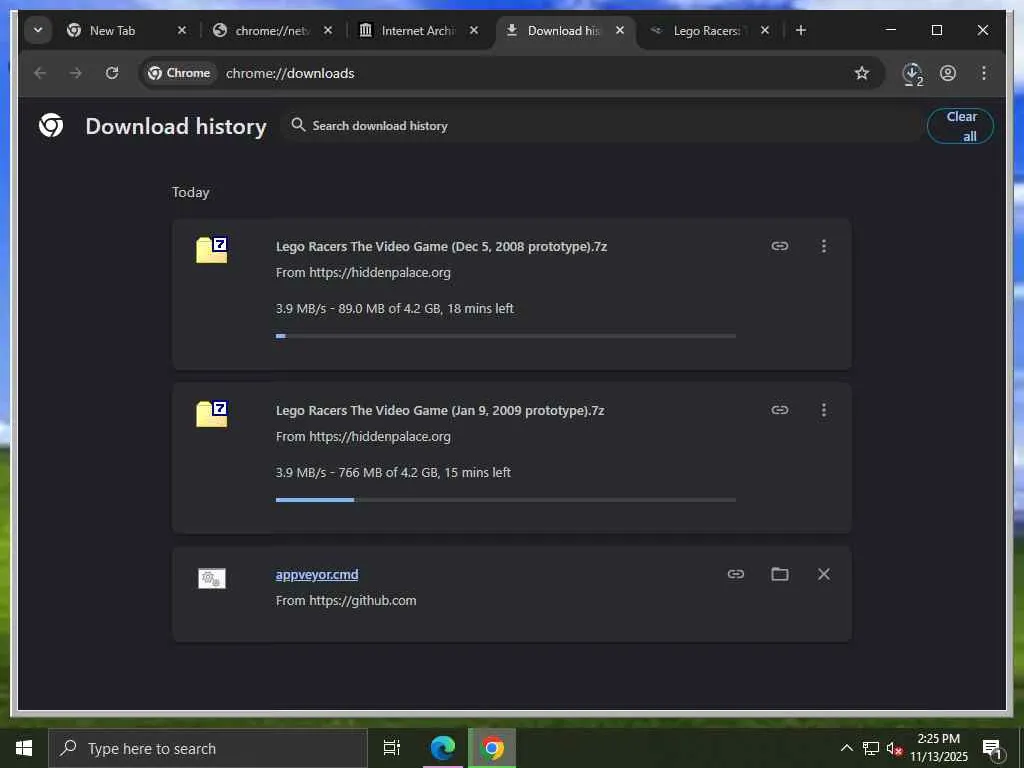Click the Chrome taskbar icon
Image resolution: width=1024 pixels, height=768 pixels.
[492, 748]
